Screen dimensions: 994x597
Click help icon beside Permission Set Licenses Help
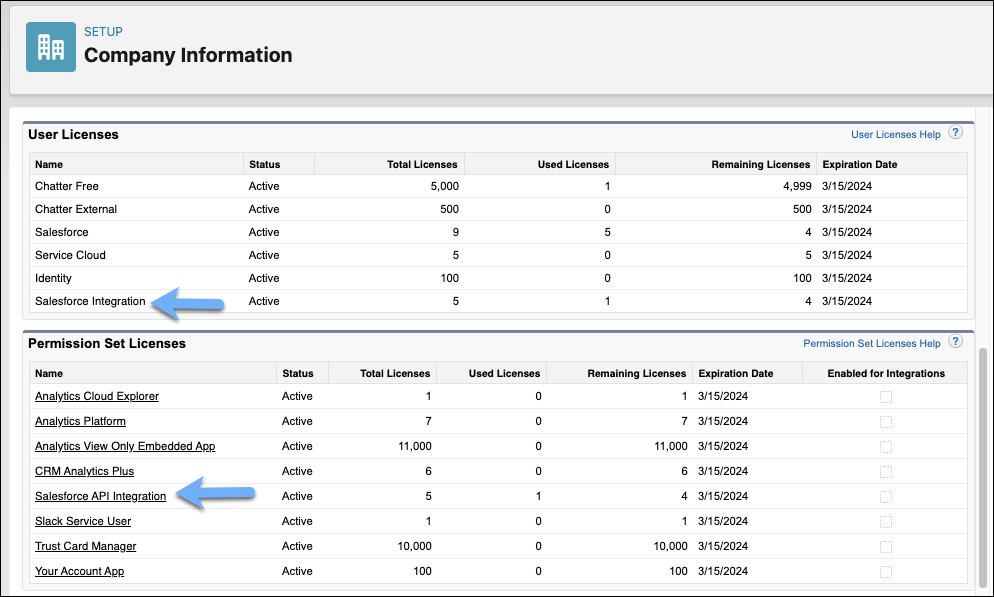(x=955, y=342)
